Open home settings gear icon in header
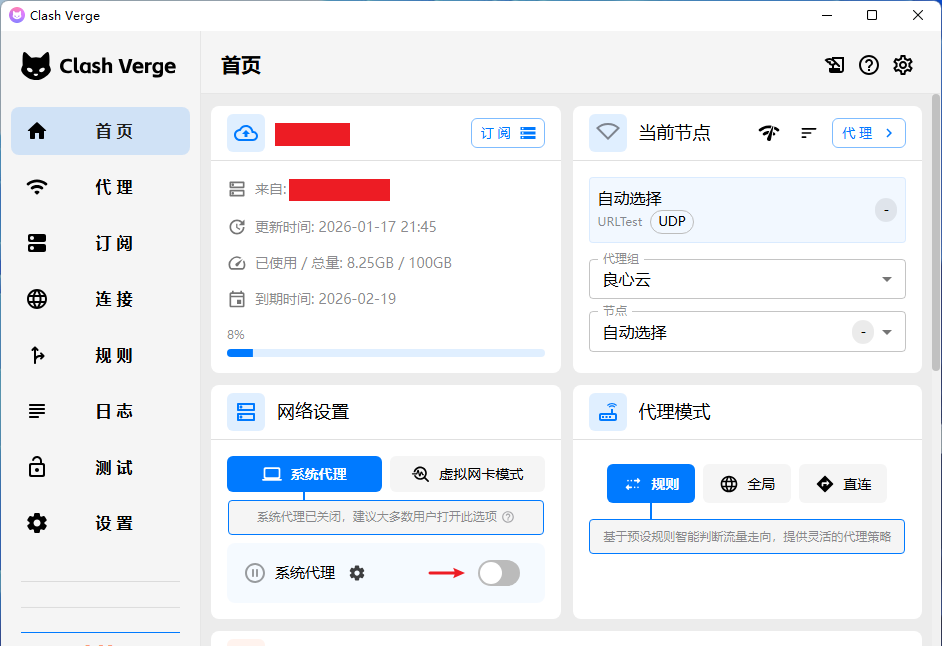The height and width of the screenshot is (646, 942). [x=903, y=65]
